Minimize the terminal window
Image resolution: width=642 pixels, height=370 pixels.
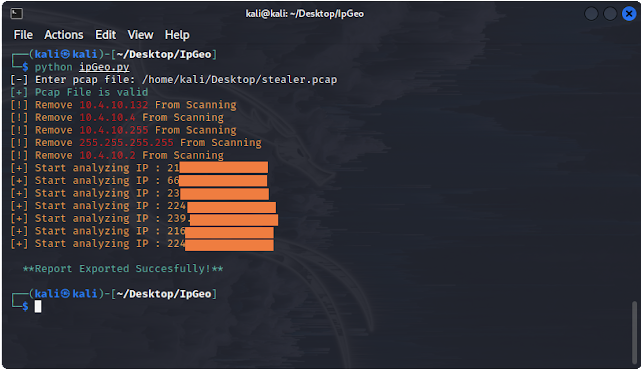tap(591, 14)
